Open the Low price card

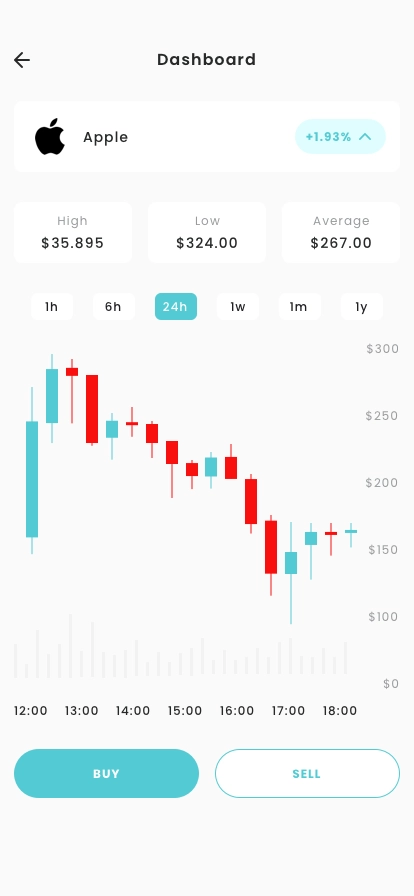tap(207, 233)
